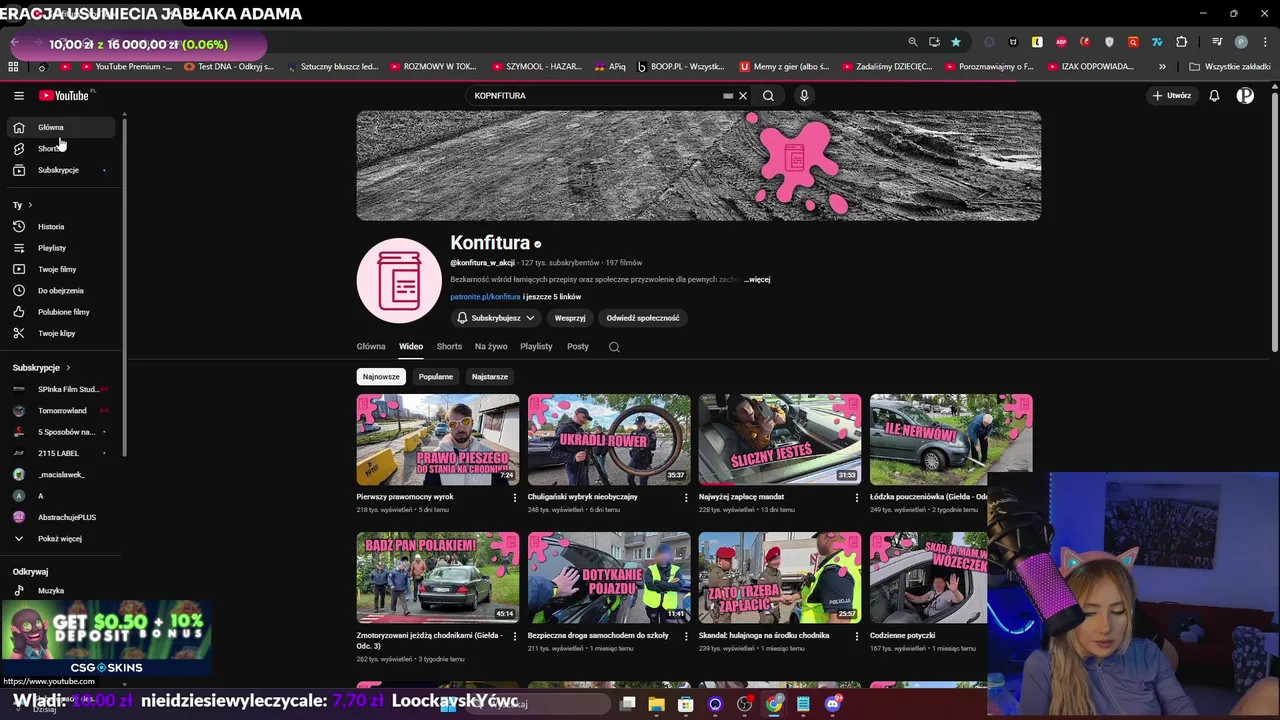Open options menu for Najwyżej zapłacę mandat

click(x=857, y=498)
